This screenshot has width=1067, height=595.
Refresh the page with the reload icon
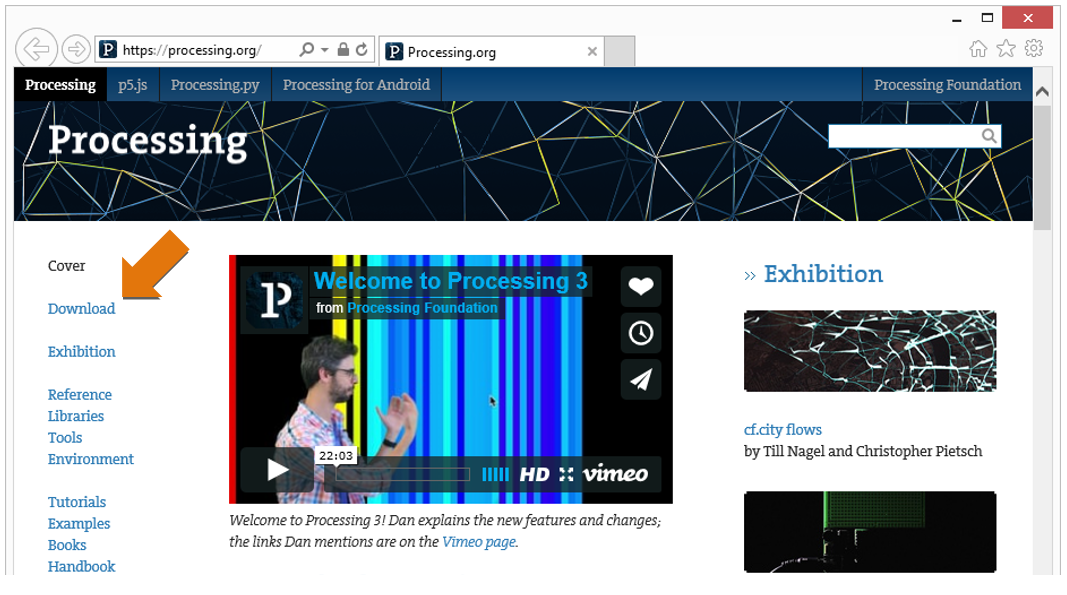pyautogui.click(x=362, y=49)
